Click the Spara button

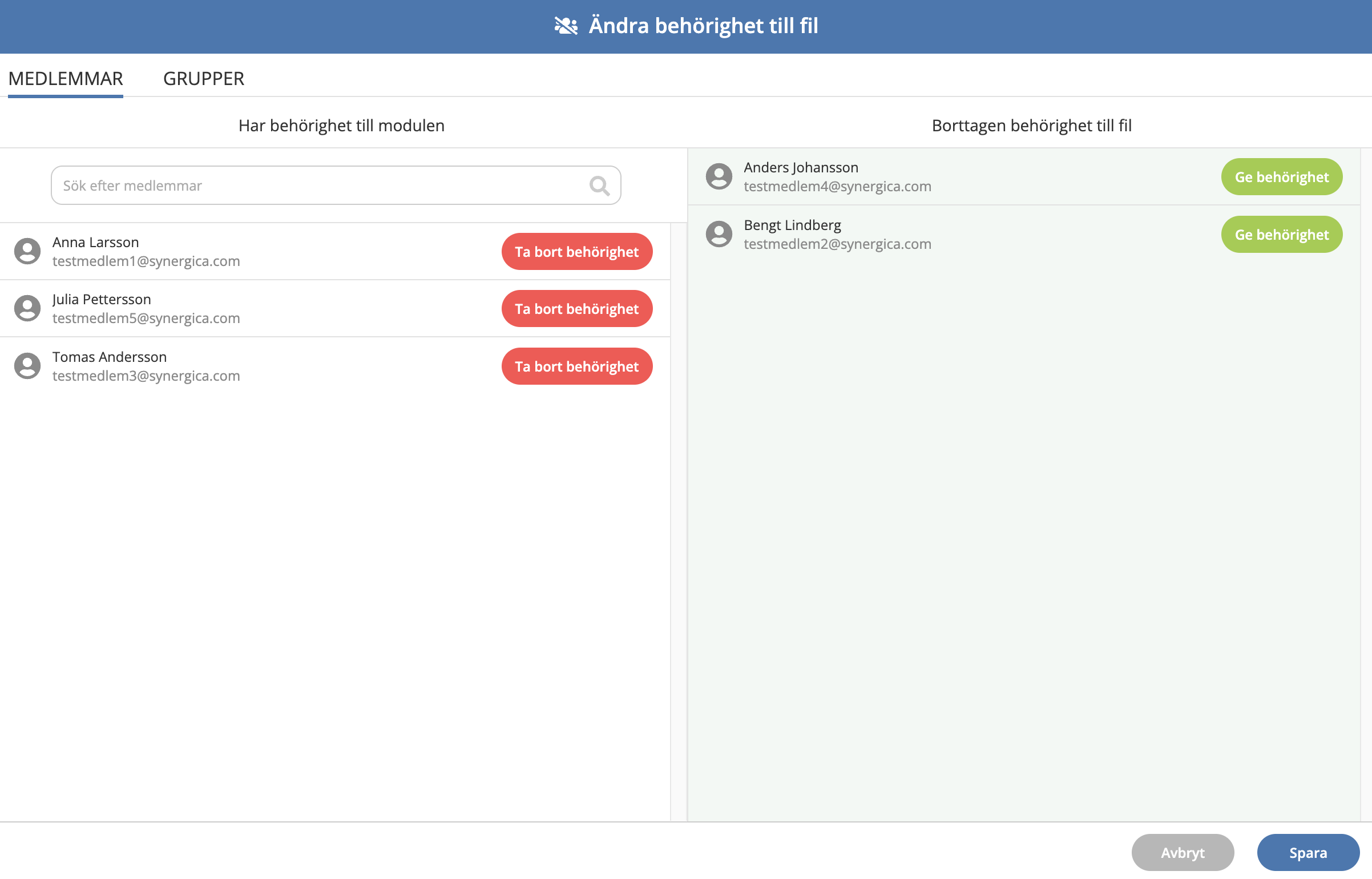(1308, 852)
